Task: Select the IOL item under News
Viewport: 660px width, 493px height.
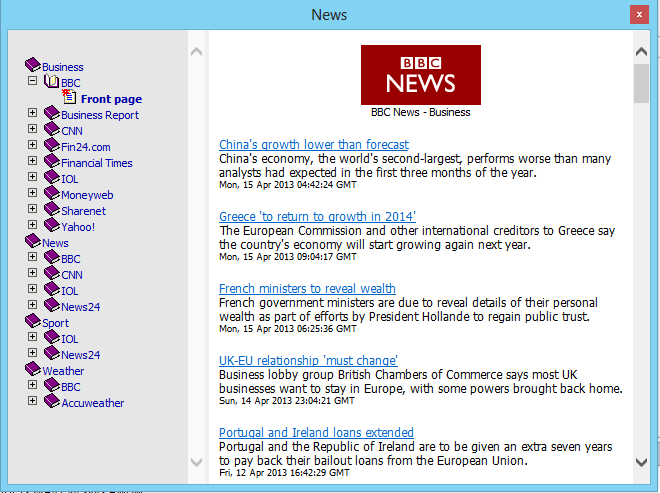Action: (69, 291)
